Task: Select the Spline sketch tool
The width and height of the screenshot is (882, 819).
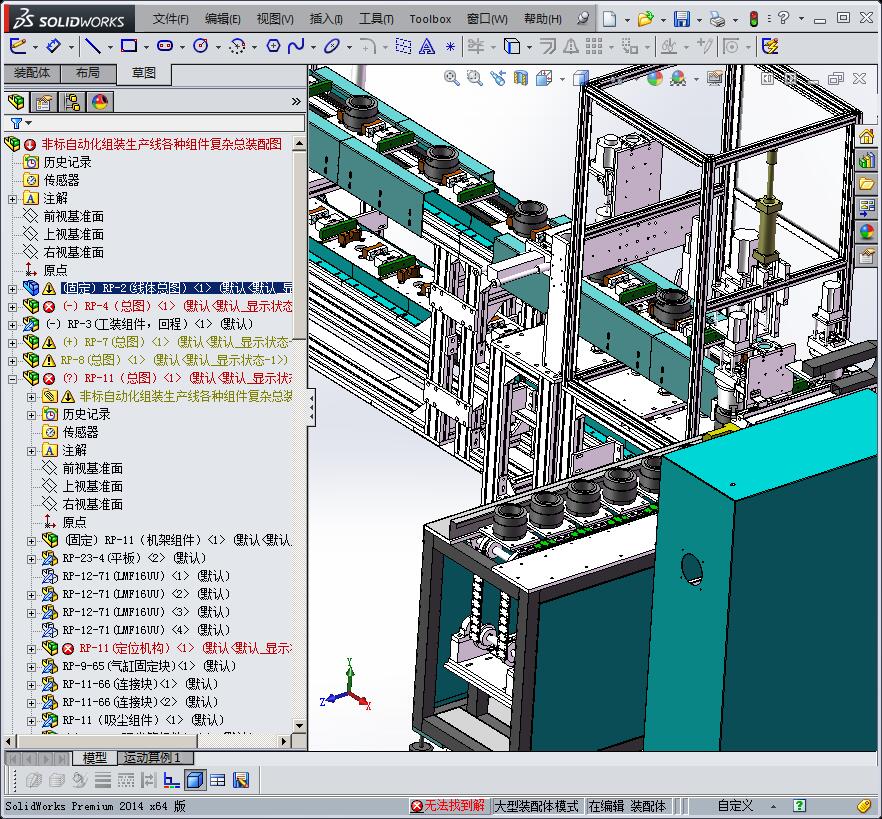Action: click(x=296, y=46)
